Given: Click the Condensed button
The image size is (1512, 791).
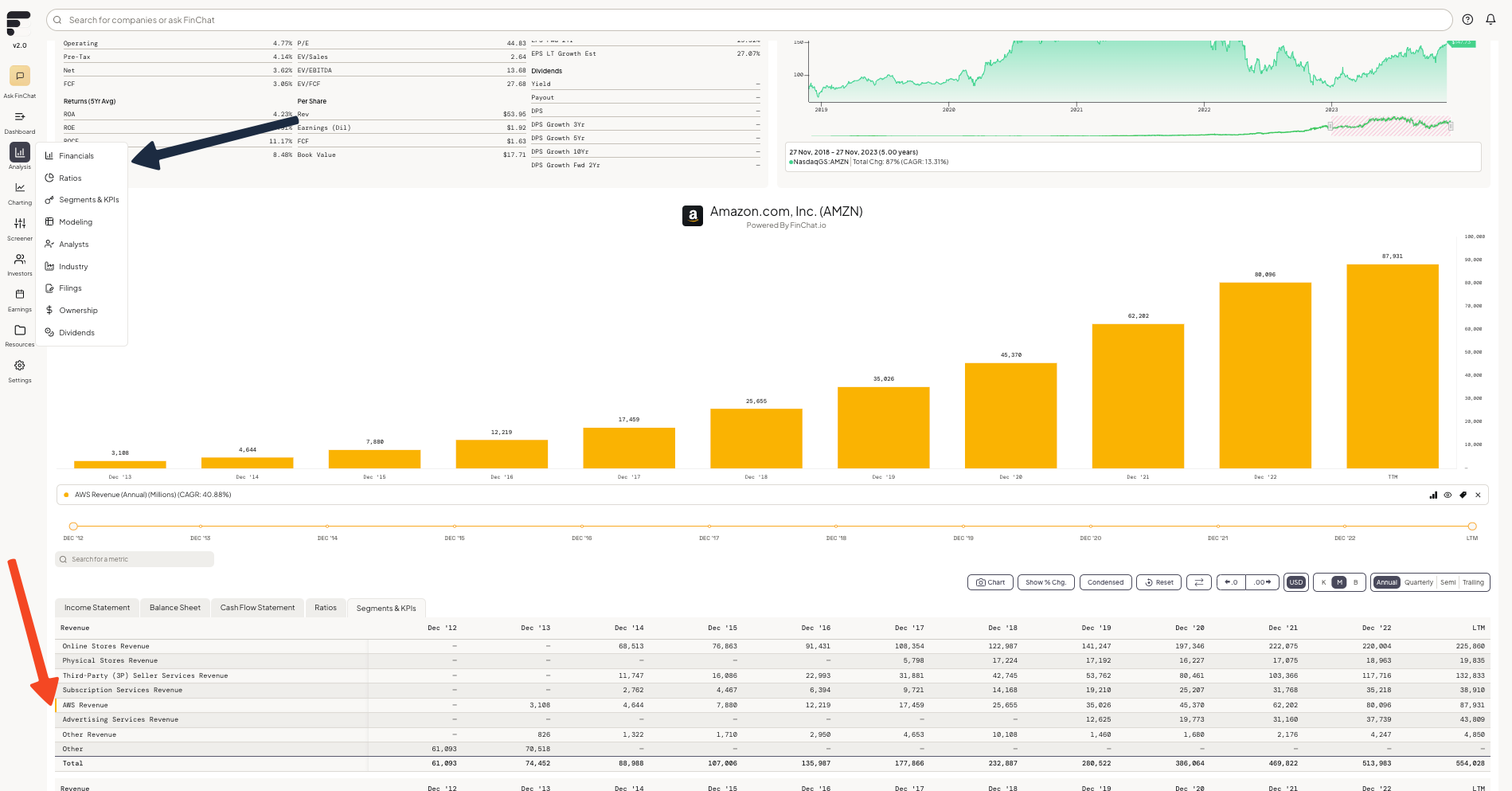Looking at the screenshot, I should 1106,582.
